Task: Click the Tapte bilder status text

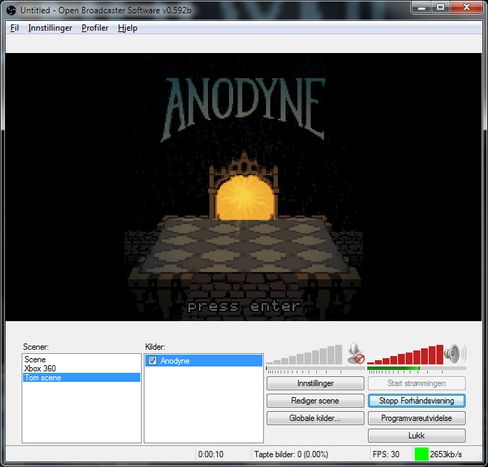Action: coord(291,454)
